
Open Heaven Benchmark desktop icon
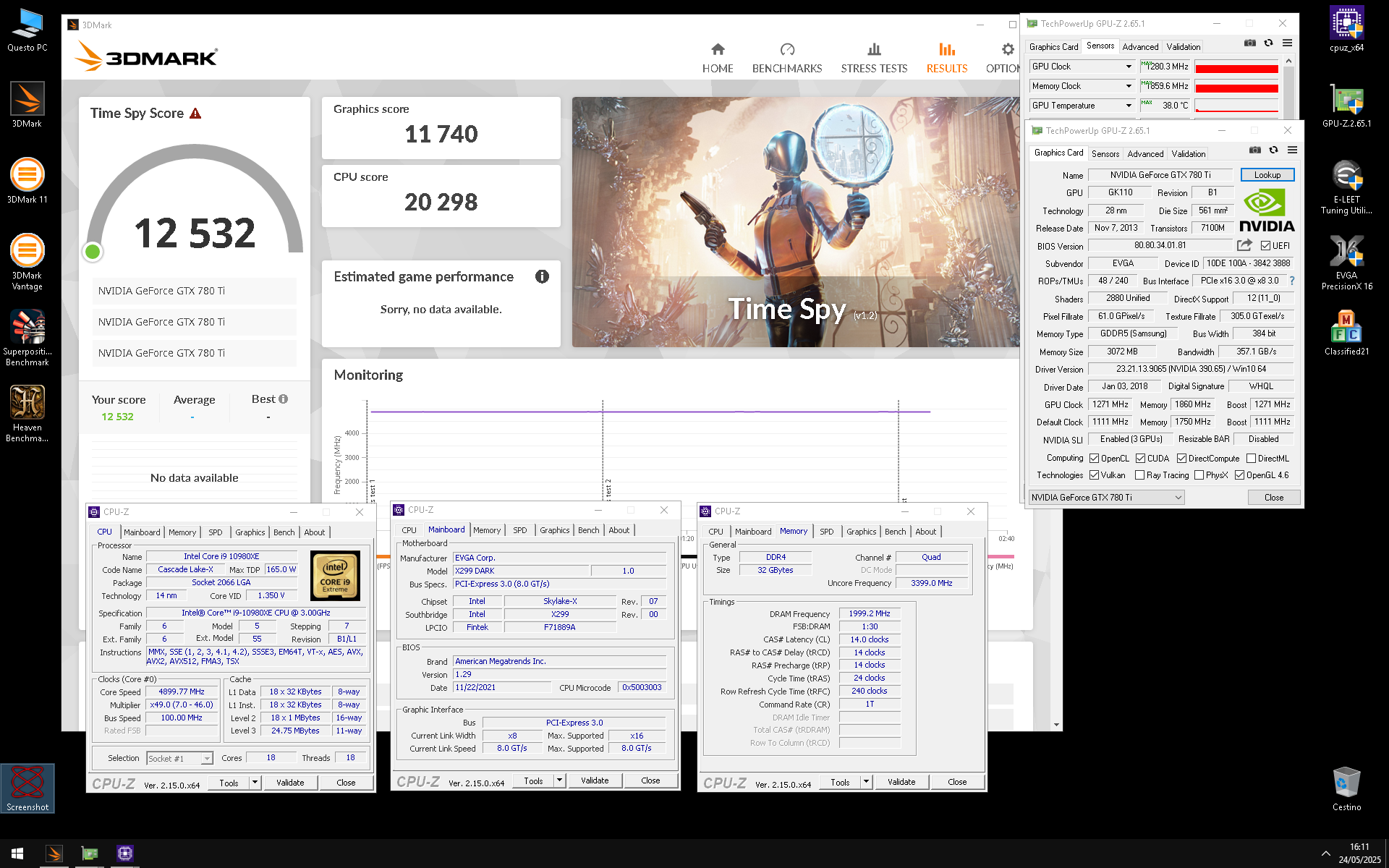pos(27,414)
